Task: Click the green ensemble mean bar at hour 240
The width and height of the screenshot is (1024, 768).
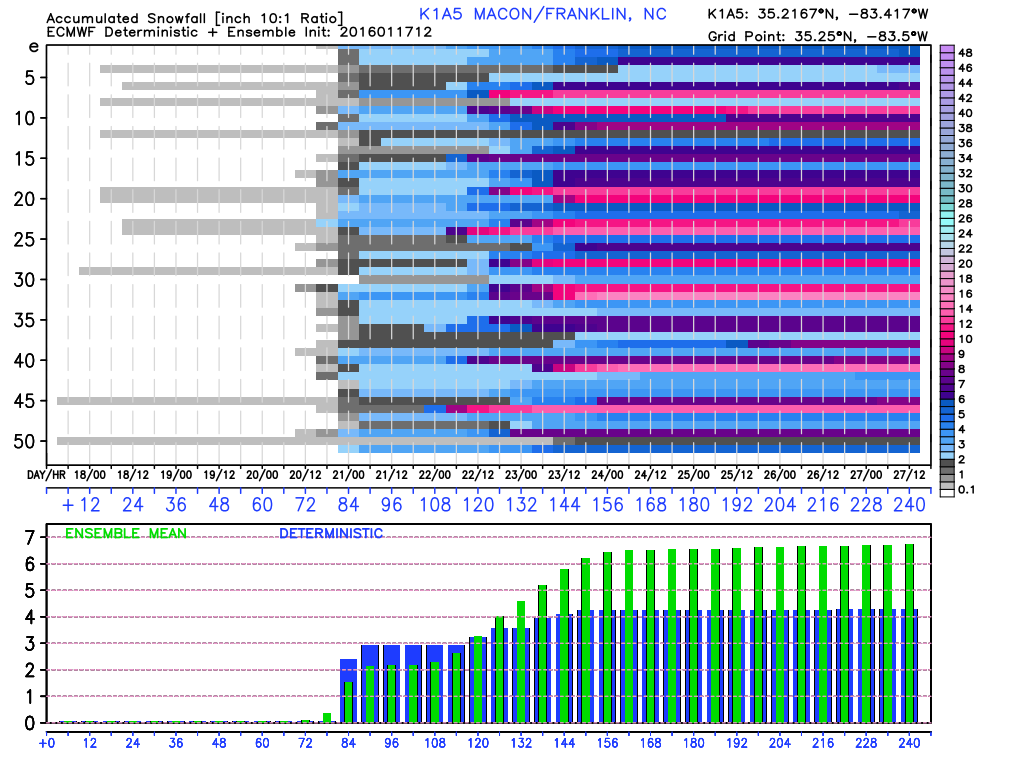Action: pyautogui.click(x=909, y=633)
